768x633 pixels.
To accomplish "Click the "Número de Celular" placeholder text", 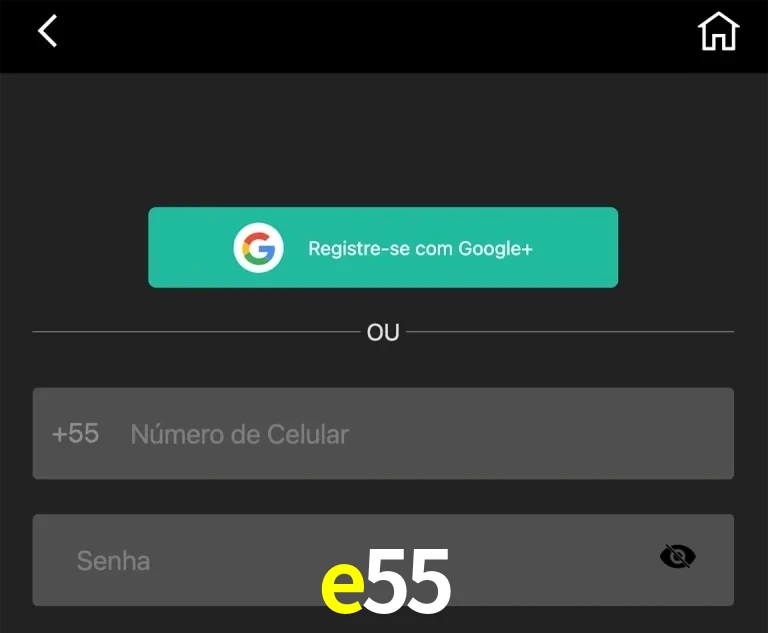I will tap(240, 434).
